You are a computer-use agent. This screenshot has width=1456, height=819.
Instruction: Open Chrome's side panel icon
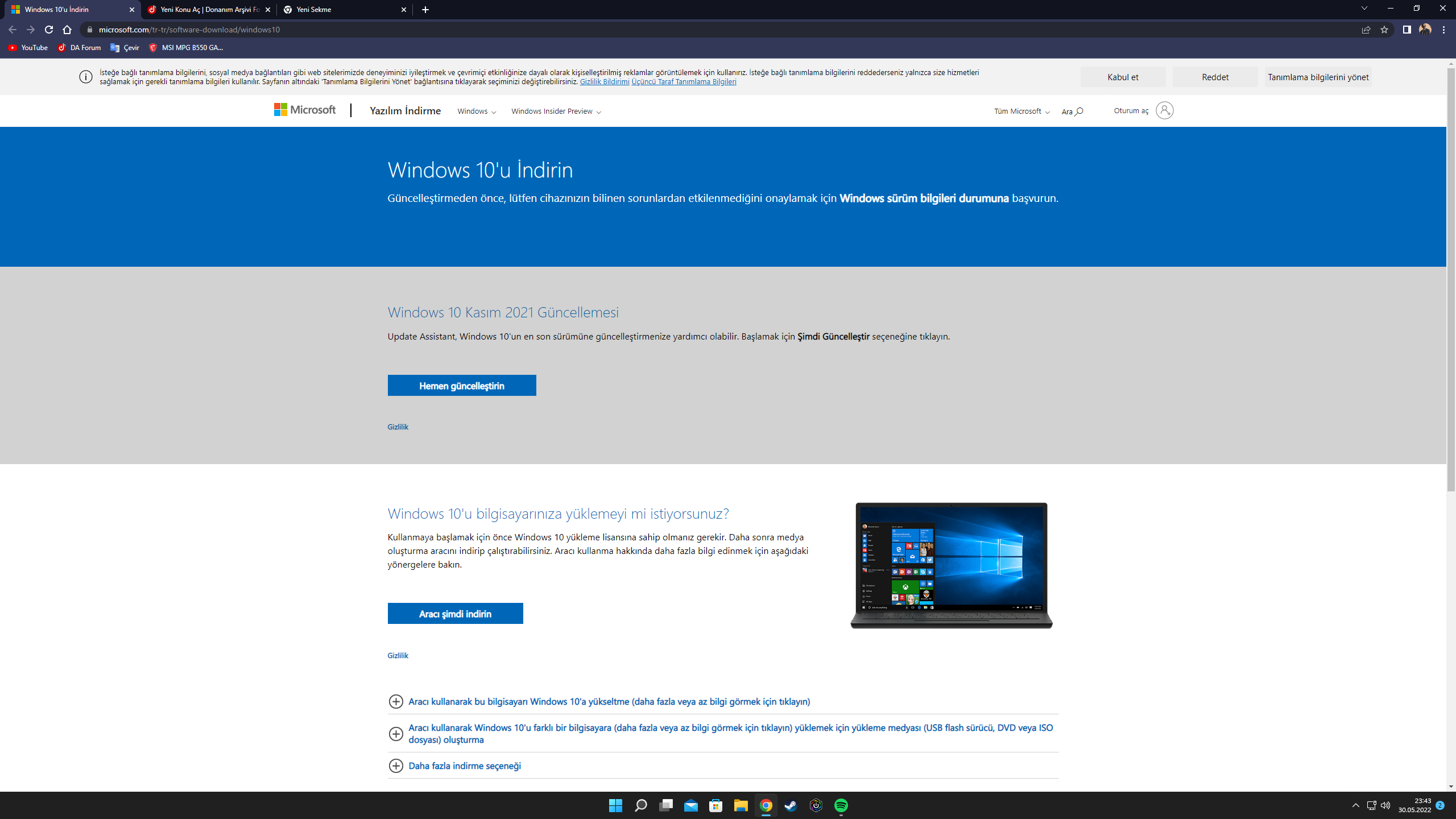coord(1407,30)
